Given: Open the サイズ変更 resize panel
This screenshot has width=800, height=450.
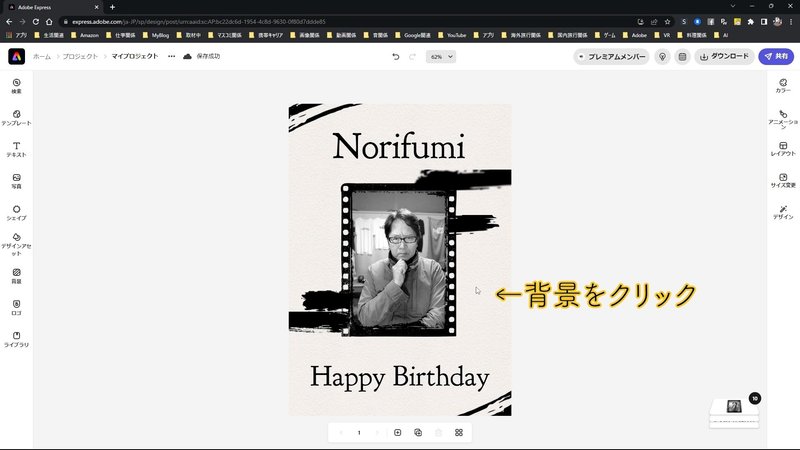Looking at the screenshot, I should [783, 181].
